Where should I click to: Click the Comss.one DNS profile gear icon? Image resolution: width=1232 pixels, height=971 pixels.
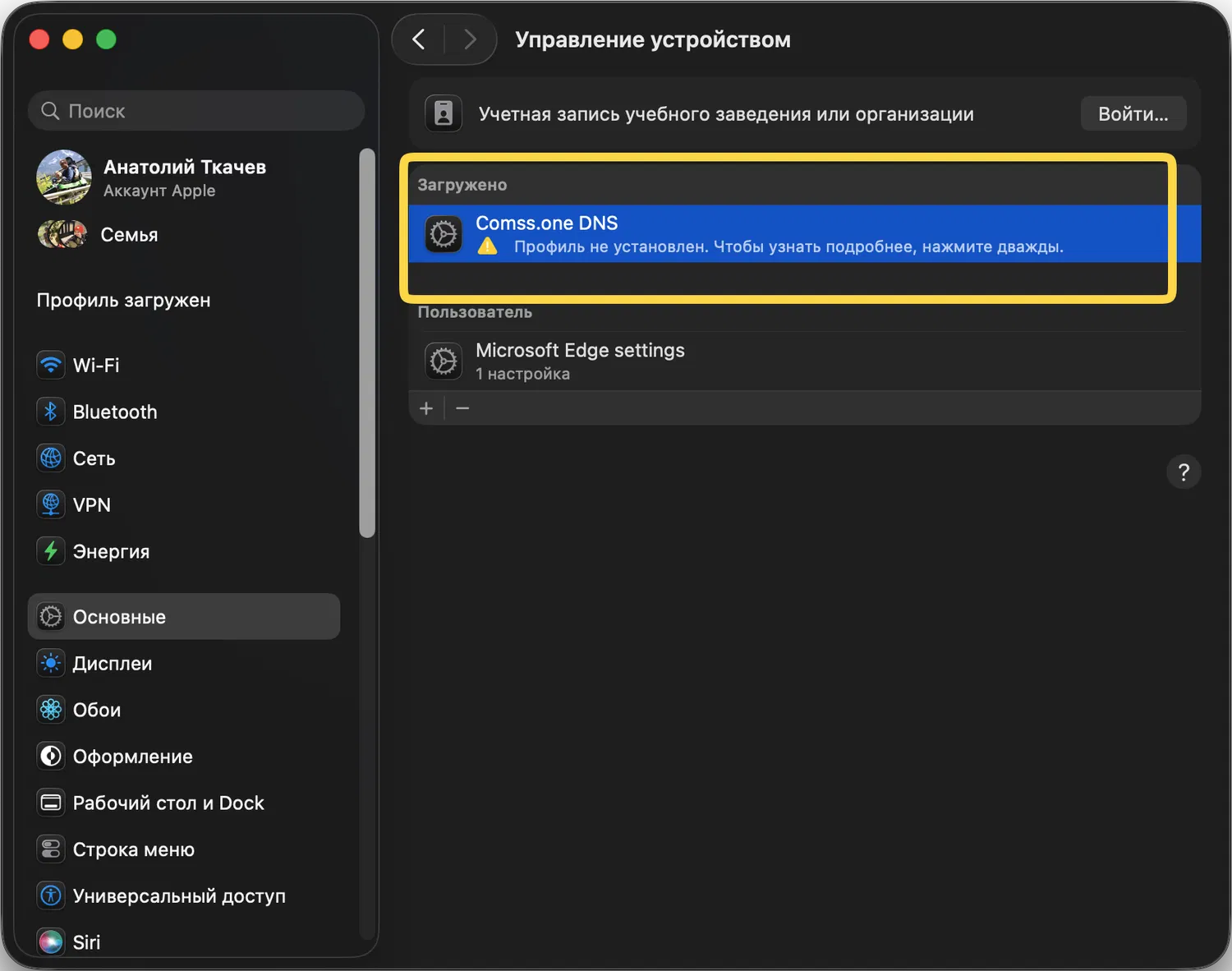(x=444, y=234)
